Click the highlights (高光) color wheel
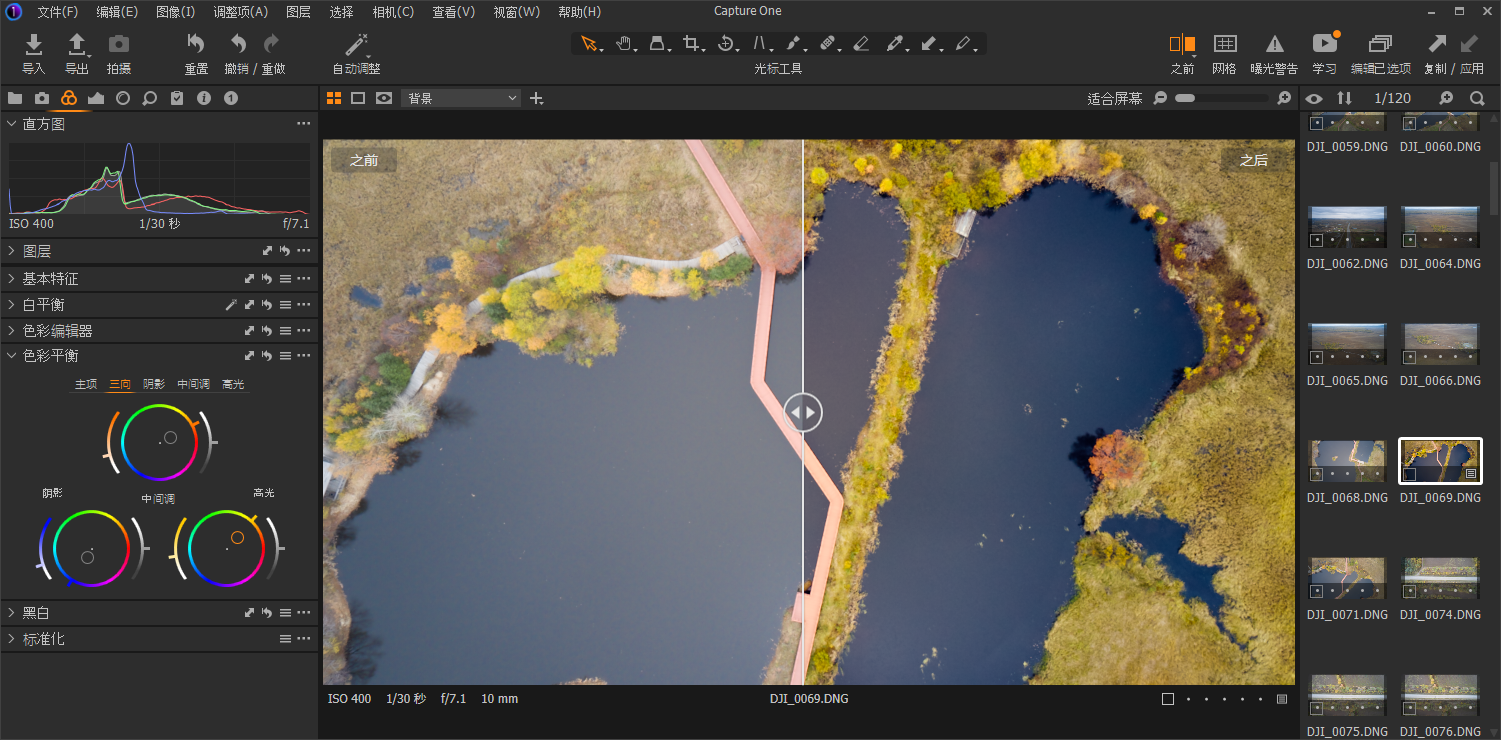The height and width of the screenshot is (740, 1501). pyautogui.click(x=226, y=548)
